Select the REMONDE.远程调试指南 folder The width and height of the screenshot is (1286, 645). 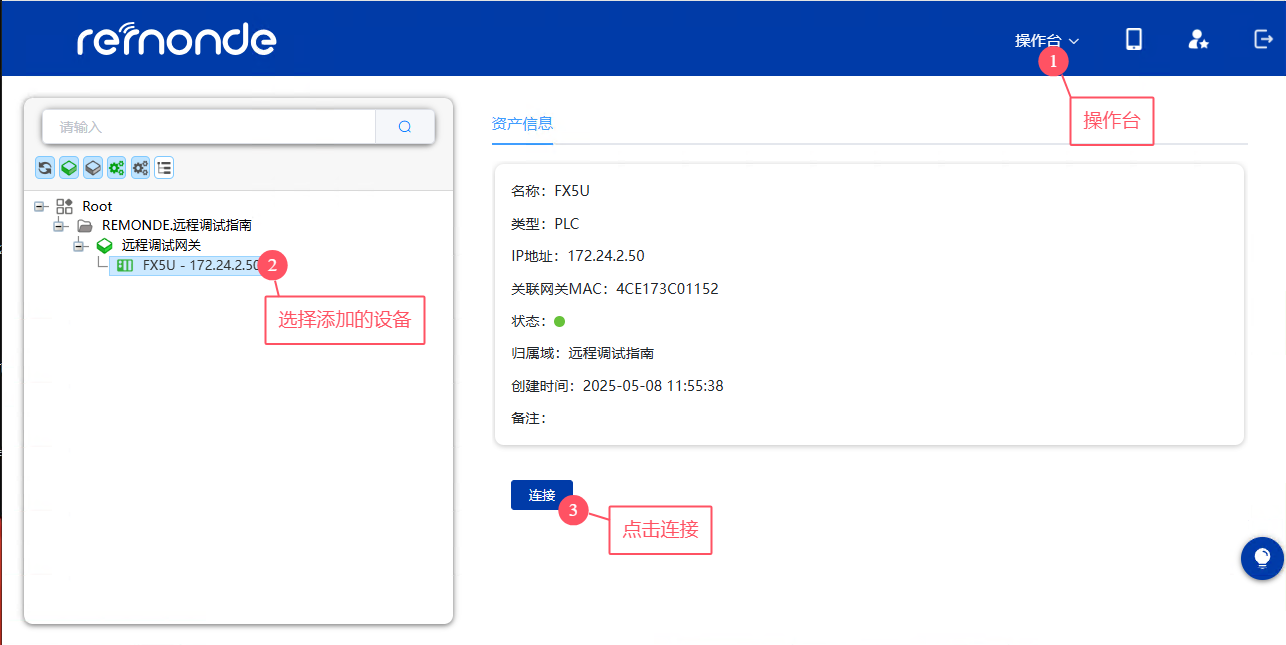coord(177,226)
